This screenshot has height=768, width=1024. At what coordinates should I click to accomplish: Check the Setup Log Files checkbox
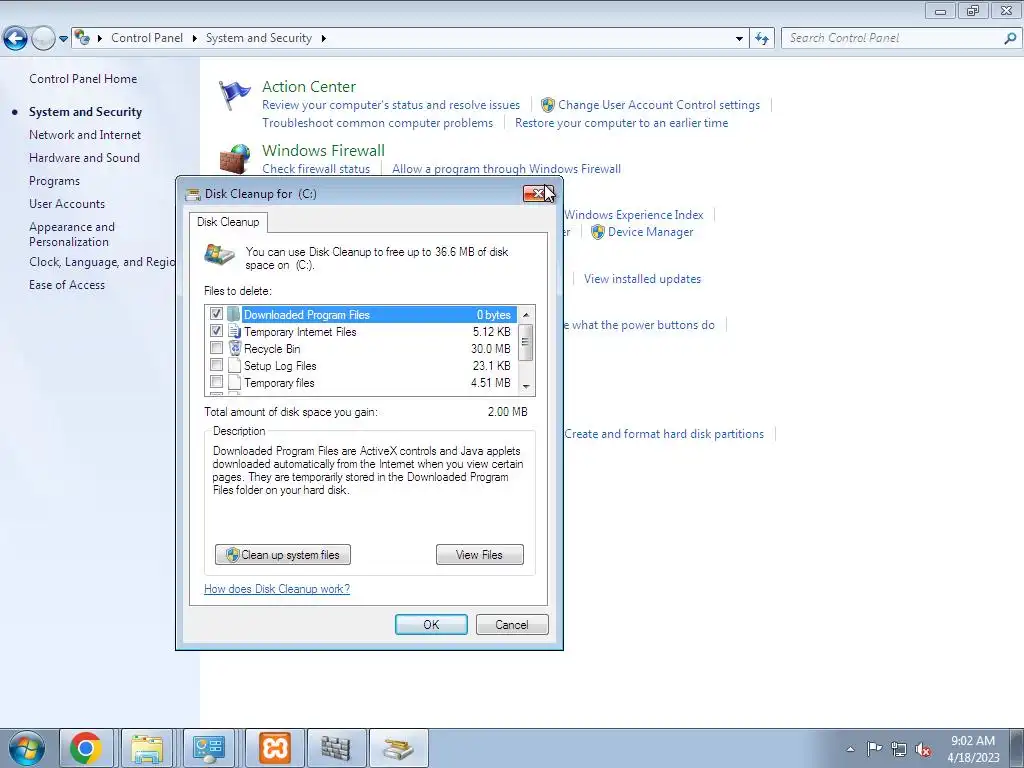click(216, 364)
